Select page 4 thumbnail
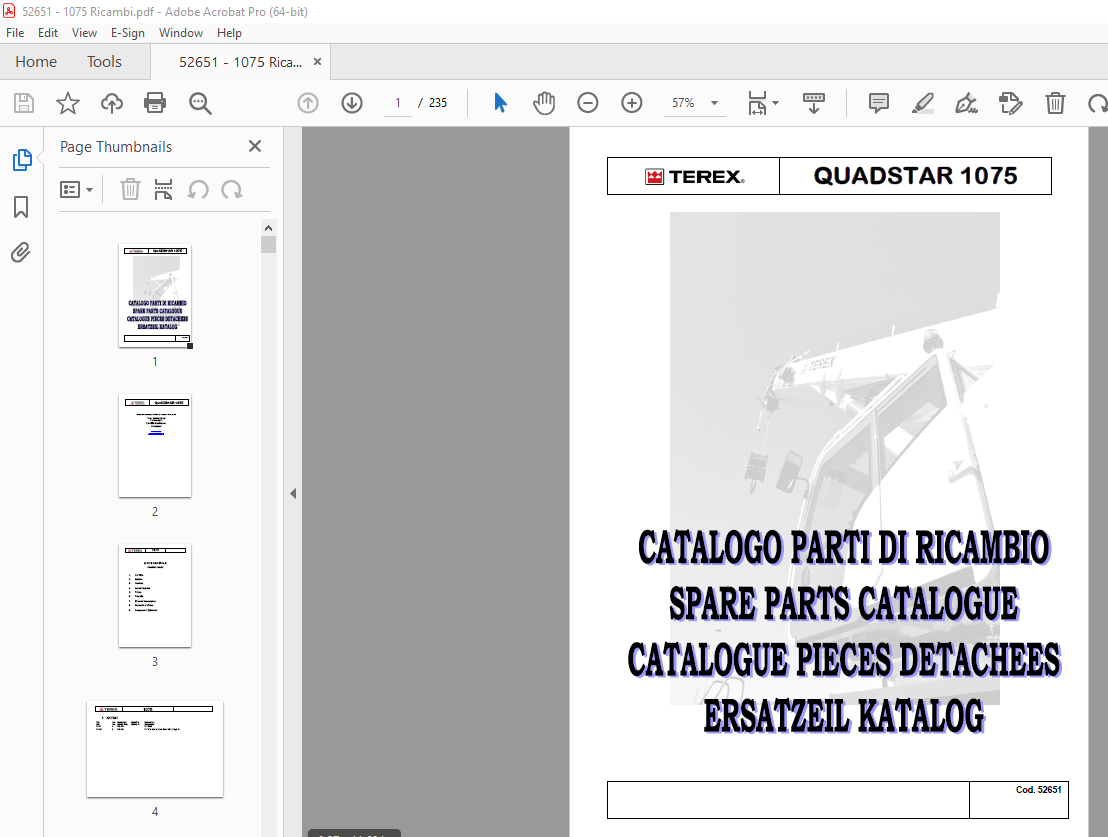This screenshot has height=837, width=1108. [x=155, y=749]
